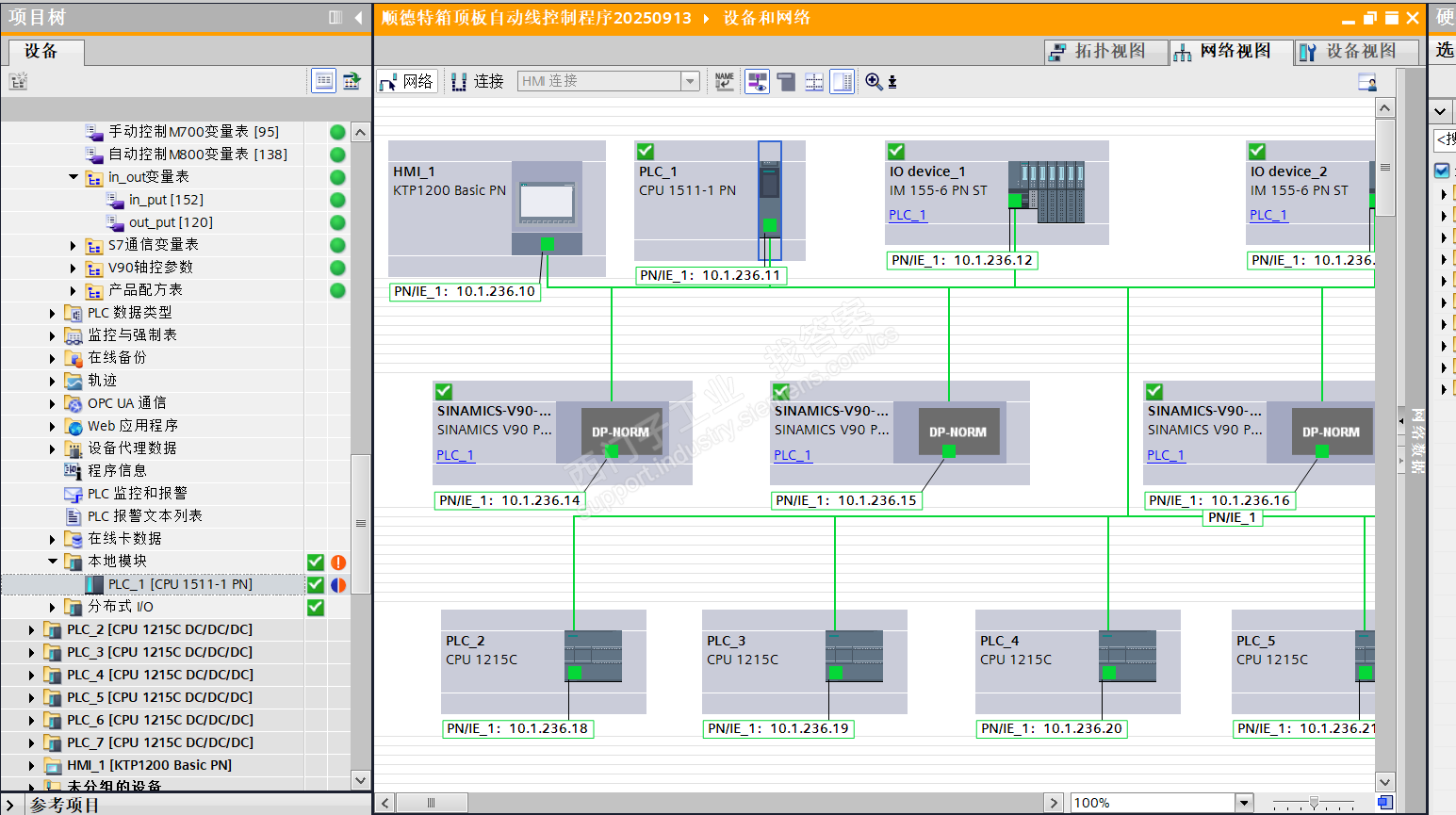Click the IO device_1 rack image
The image size is (1456, 815).
[1046, 192]
